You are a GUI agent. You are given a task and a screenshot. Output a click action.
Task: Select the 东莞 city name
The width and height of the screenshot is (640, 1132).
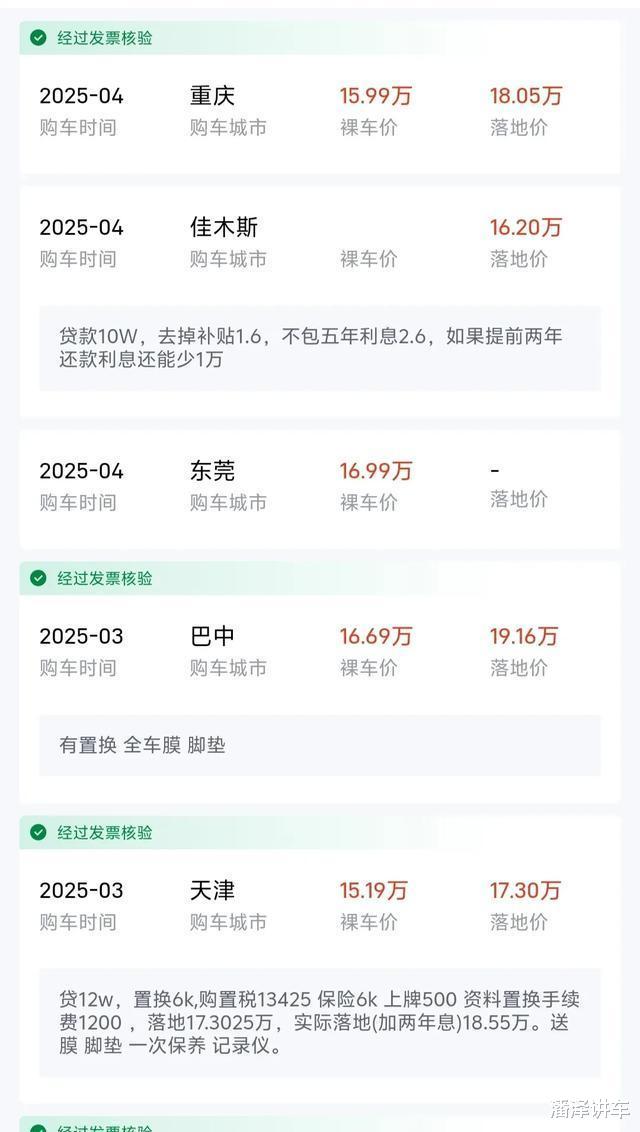tap(212, 471)
